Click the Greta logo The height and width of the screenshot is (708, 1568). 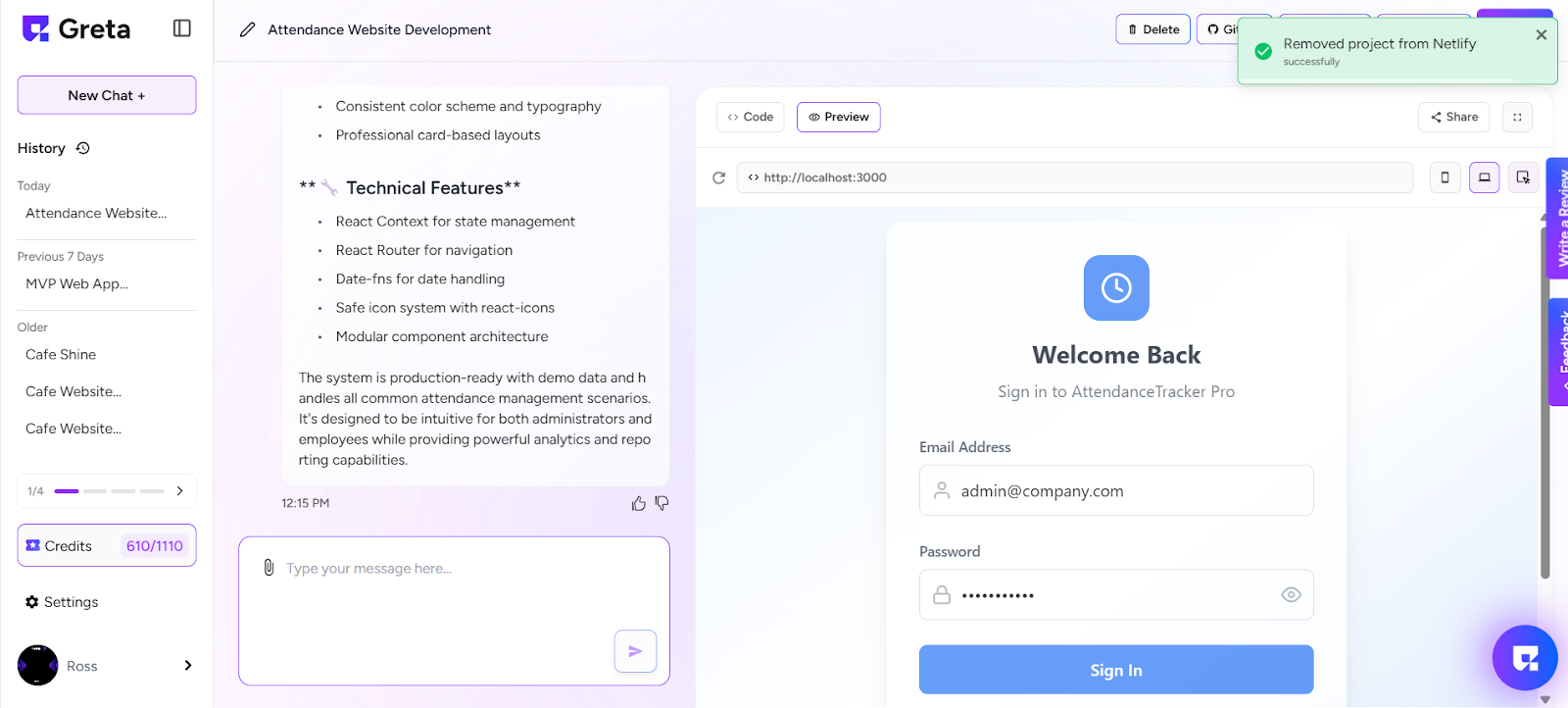pyautogui.click(x=75, y=28)
